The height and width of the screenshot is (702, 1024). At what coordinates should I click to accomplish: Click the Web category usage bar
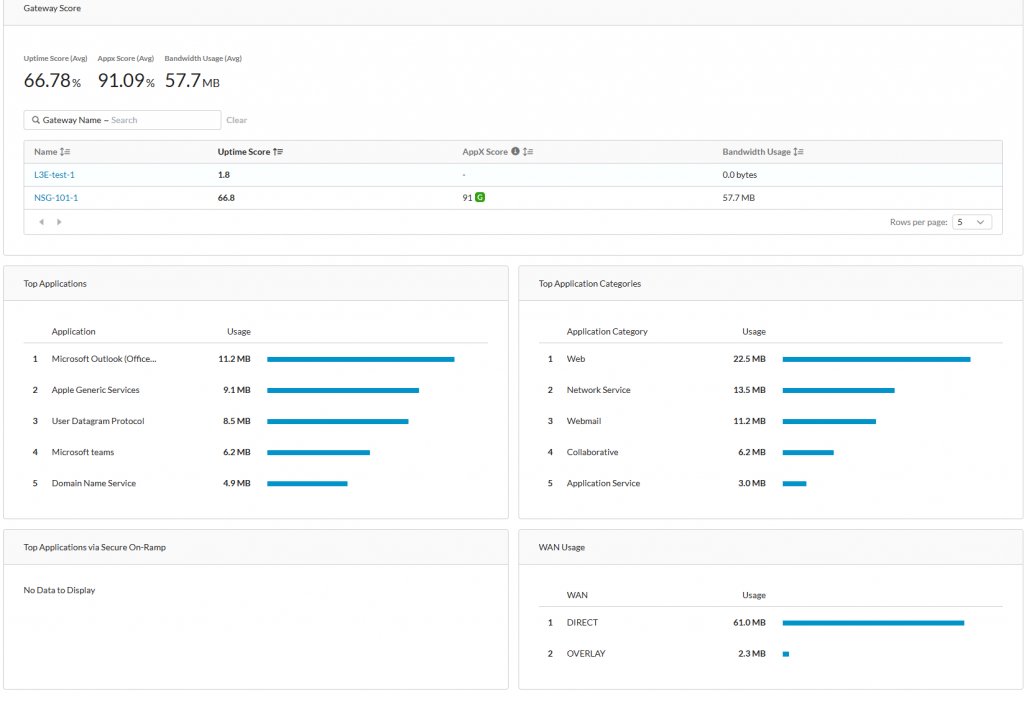coord(876,359)
